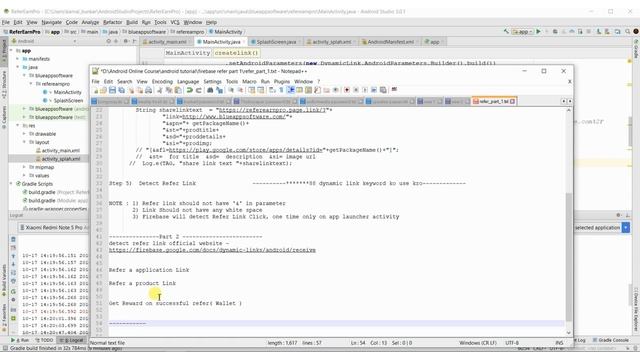
Task: Click the Save All icon in Notepad++
Action: pos(121,90)
